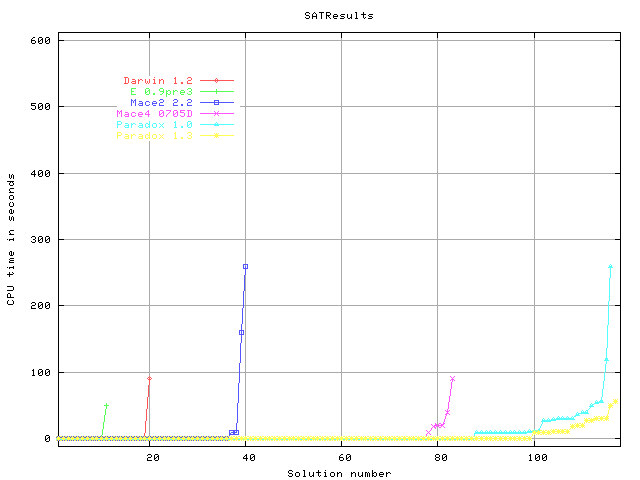Click the magenta Mace4 0705D legend line sample

(217, 114)
